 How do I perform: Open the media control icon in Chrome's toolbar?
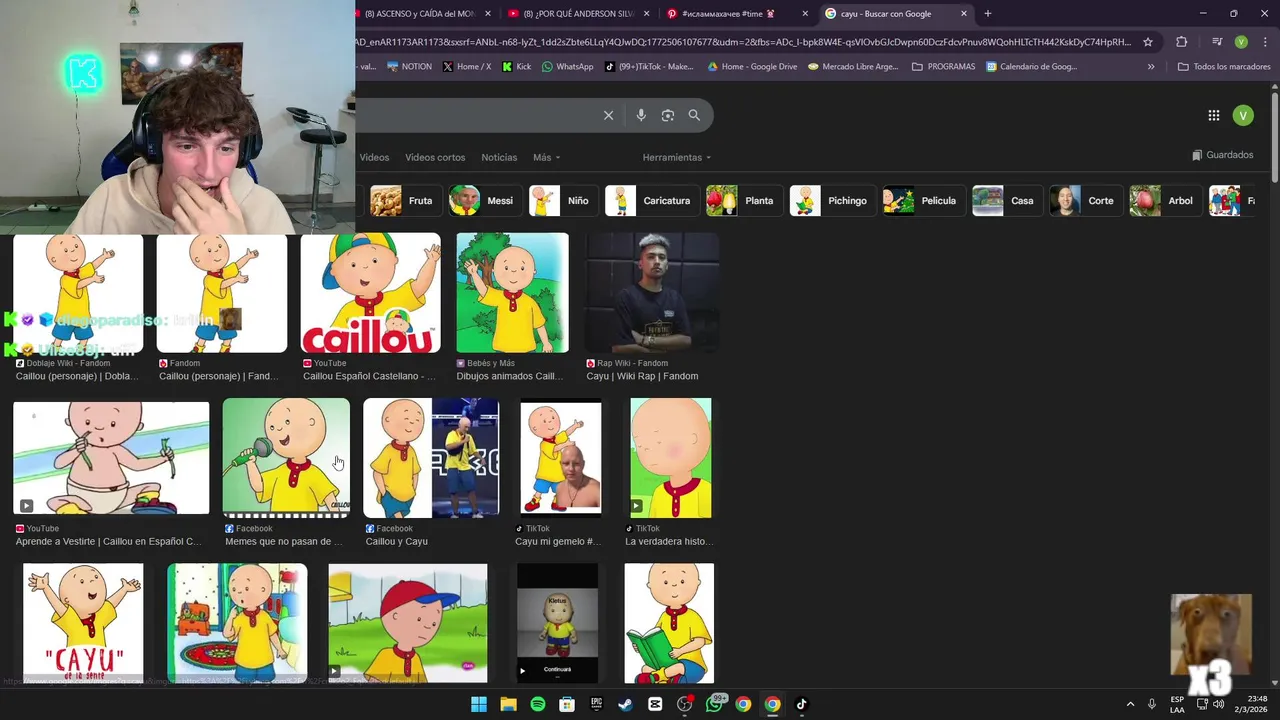(1217, 42)
